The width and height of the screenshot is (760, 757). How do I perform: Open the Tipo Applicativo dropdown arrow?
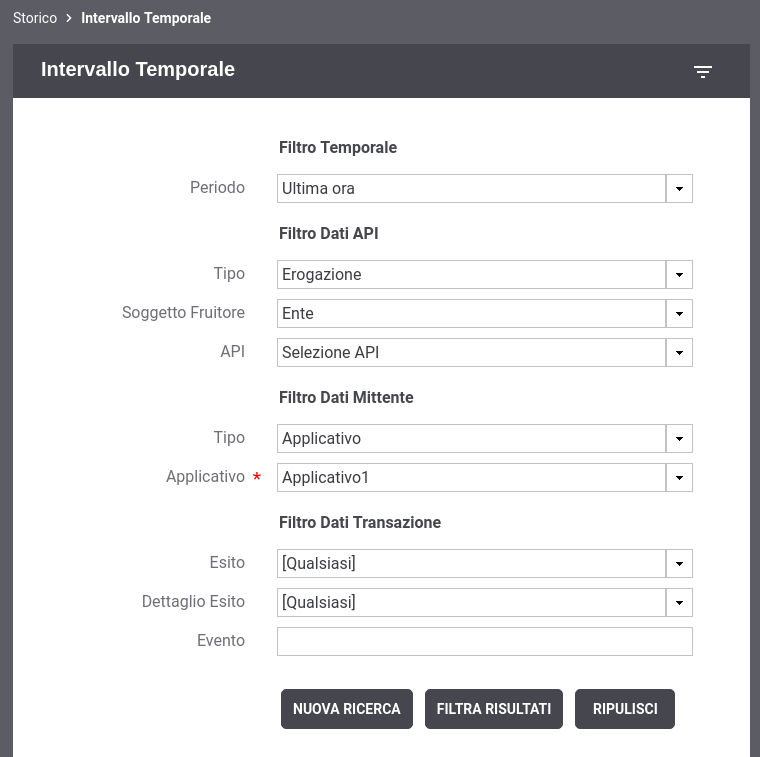680,439
